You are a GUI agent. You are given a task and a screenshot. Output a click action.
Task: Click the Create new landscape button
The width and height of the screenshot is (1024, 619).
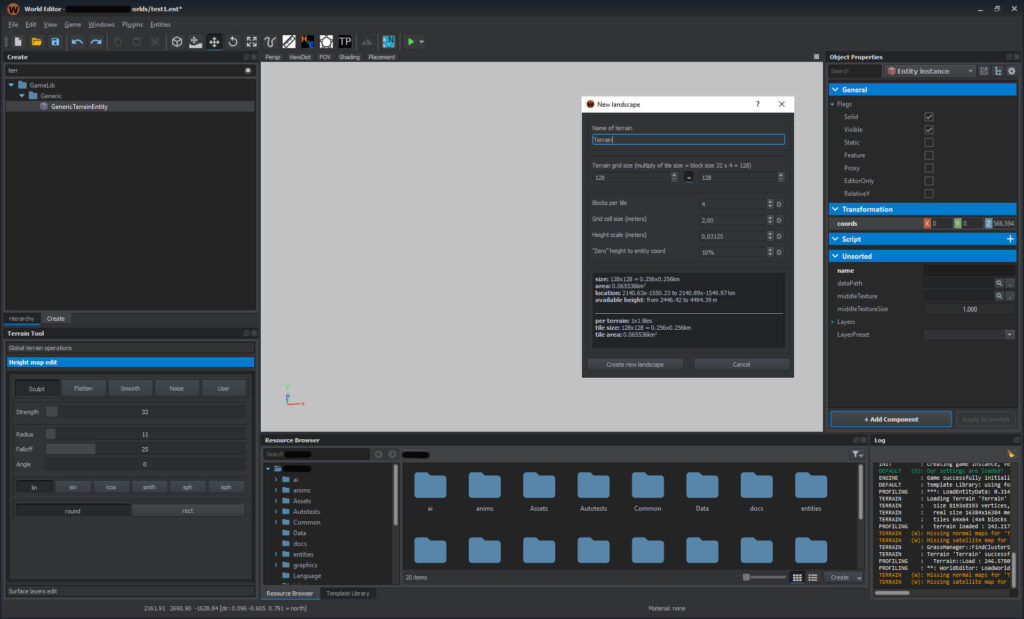click(635, 364)
